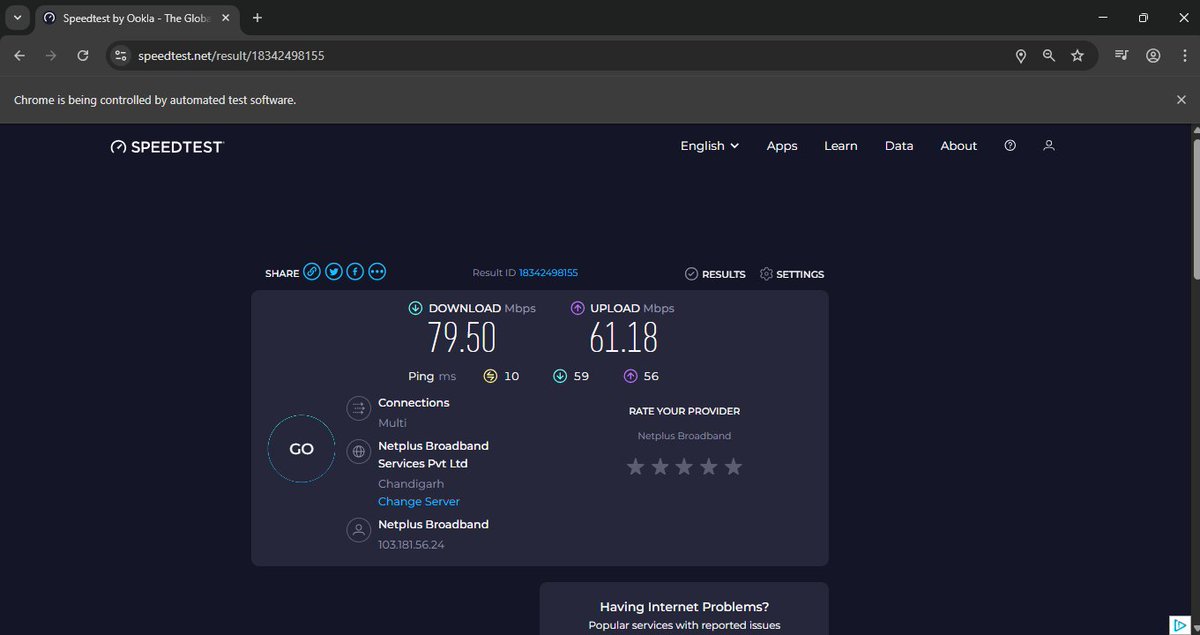Open the Result ID 18342498155 link

point(547,271)
